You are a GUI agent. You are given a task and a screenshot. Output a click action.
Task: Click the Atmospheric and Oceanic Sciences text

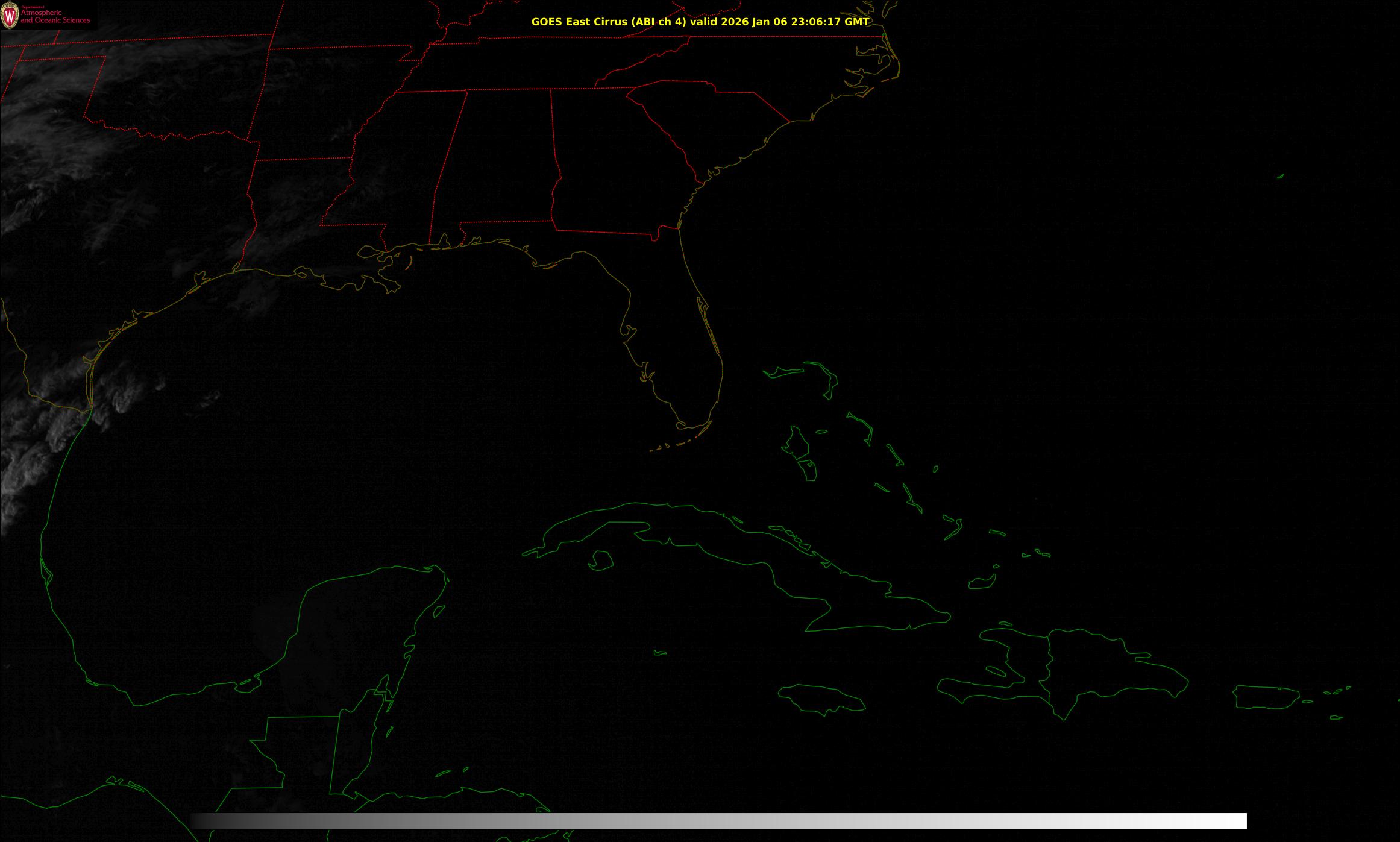pyautogui.click(x=55, y=17)
